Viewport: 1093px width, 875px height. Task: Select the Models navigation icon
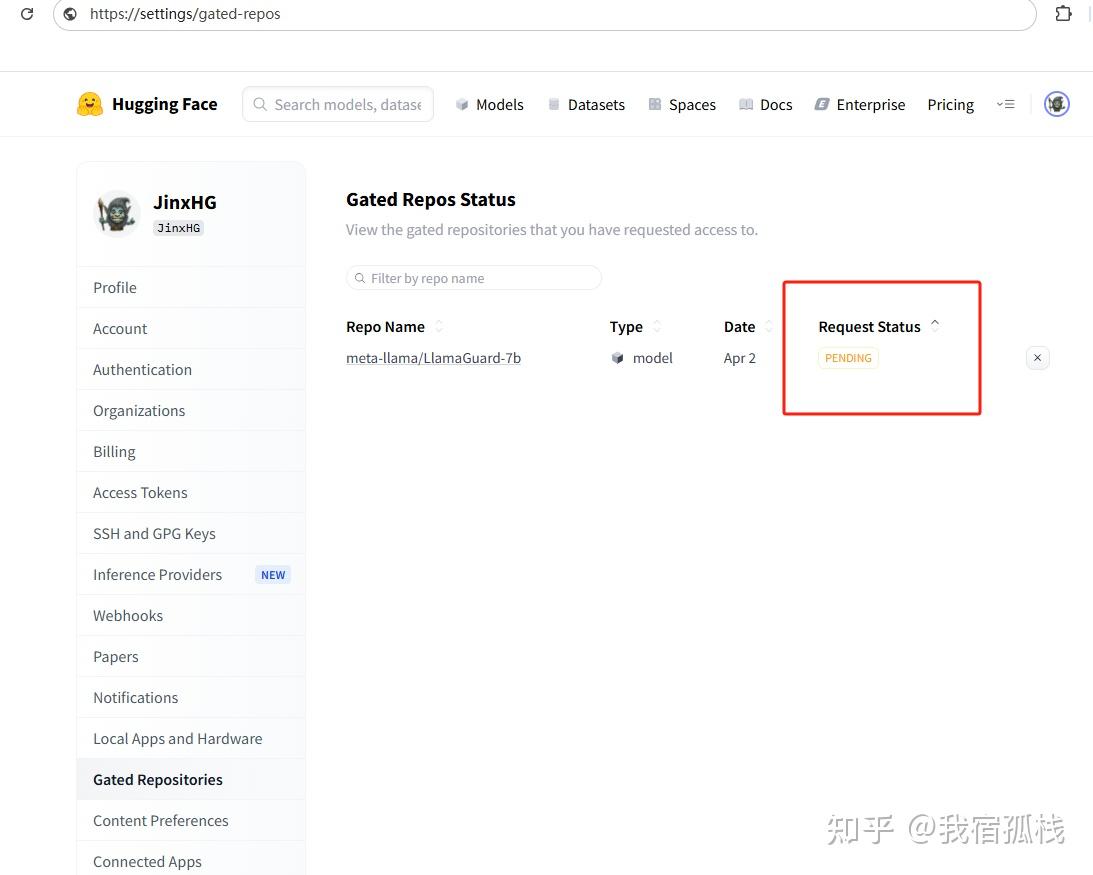pyautogui.click(x=461, y=104)
